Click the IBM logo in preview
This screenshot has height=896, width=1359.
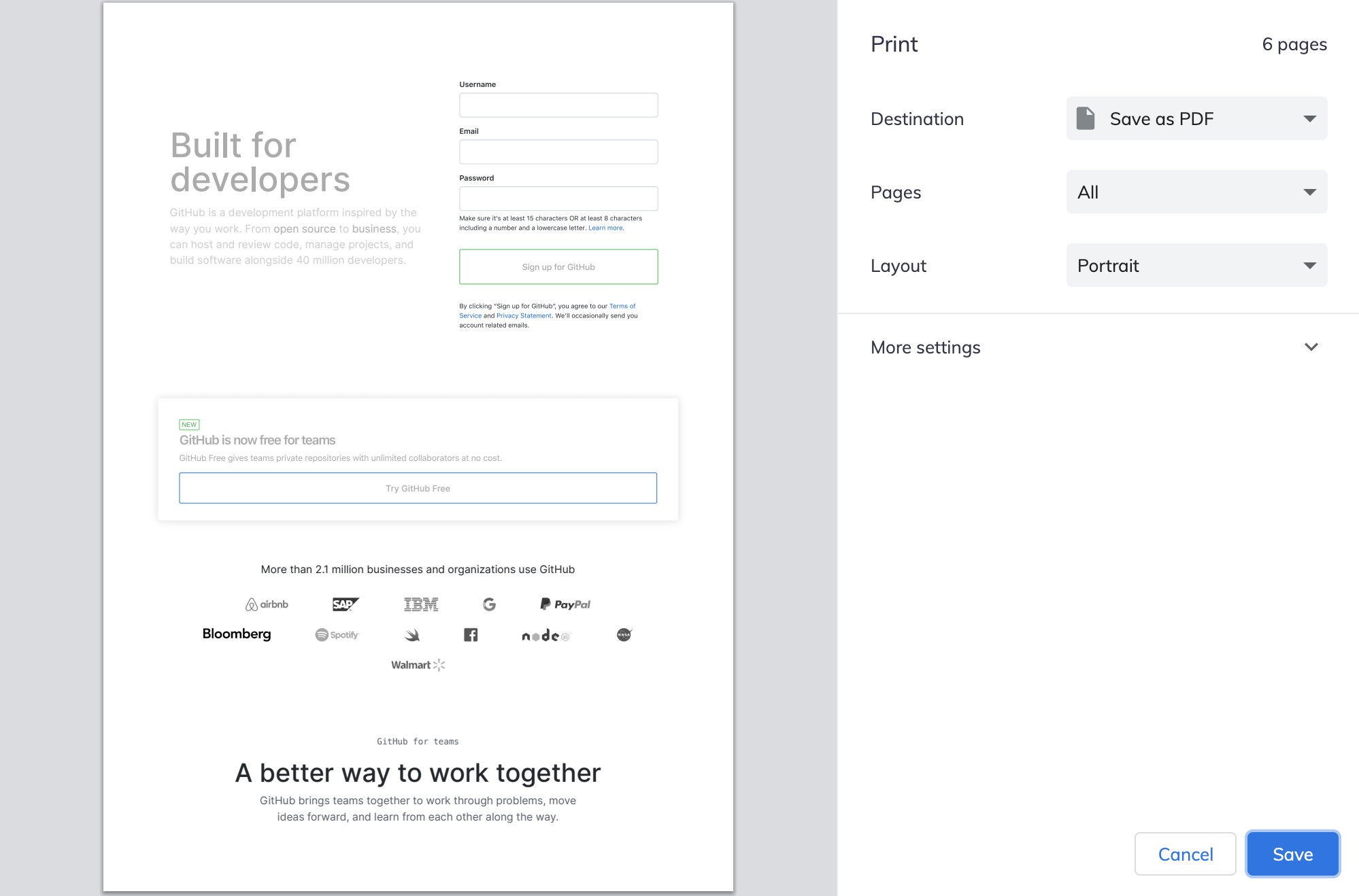pyautogui.click(x=421, y=604)
